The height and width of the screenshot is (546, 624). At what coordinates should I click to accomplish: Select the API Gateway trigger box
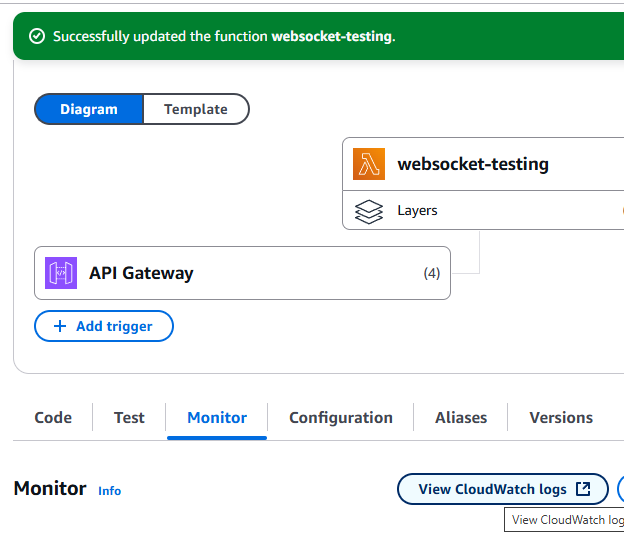[242, 273]
